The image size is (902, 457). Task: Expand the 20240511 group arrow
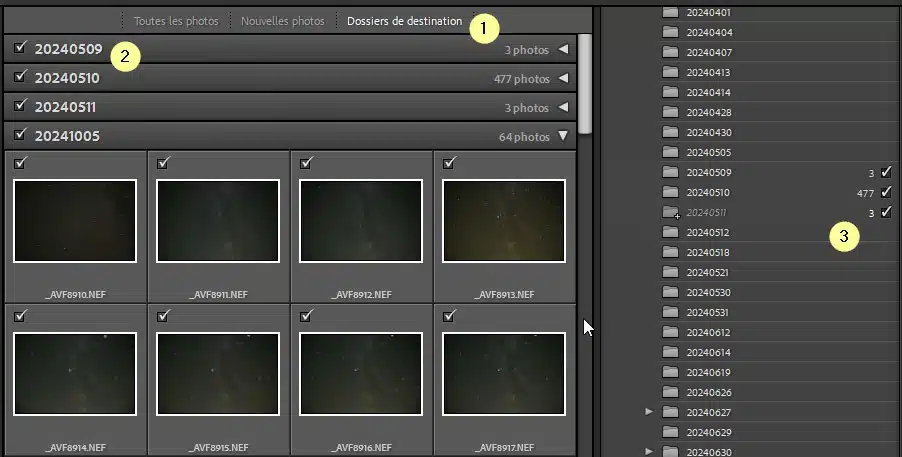[x=563, y=107]
